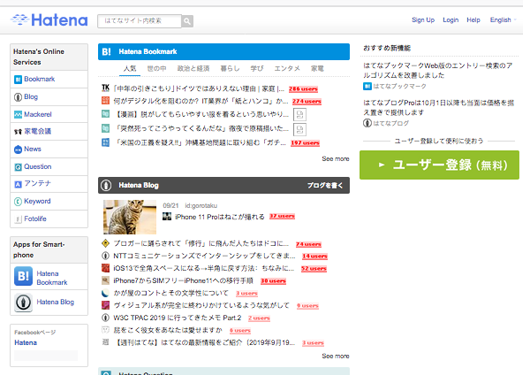
Task: Open the 何がデジタル化を阻むのか bookmark entry
Action: click(x=201, y=101)
